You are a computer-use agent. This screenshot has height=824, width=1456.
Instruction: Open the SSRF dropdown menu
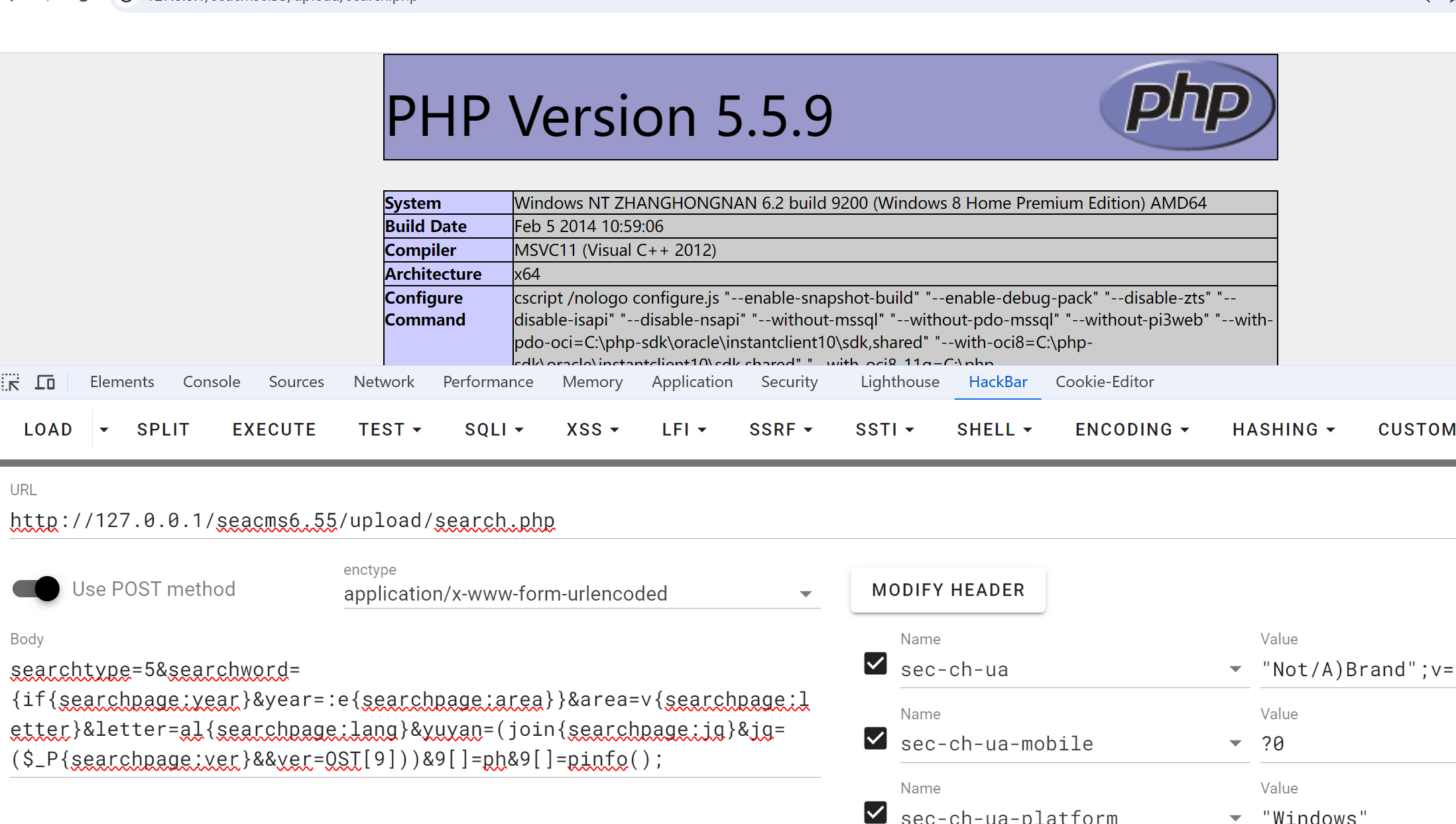[x=781, y=430]
